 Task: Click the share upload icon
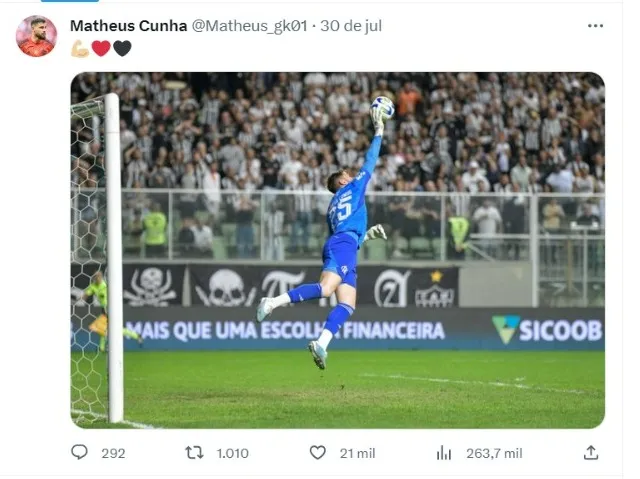(x=591, y=452)
